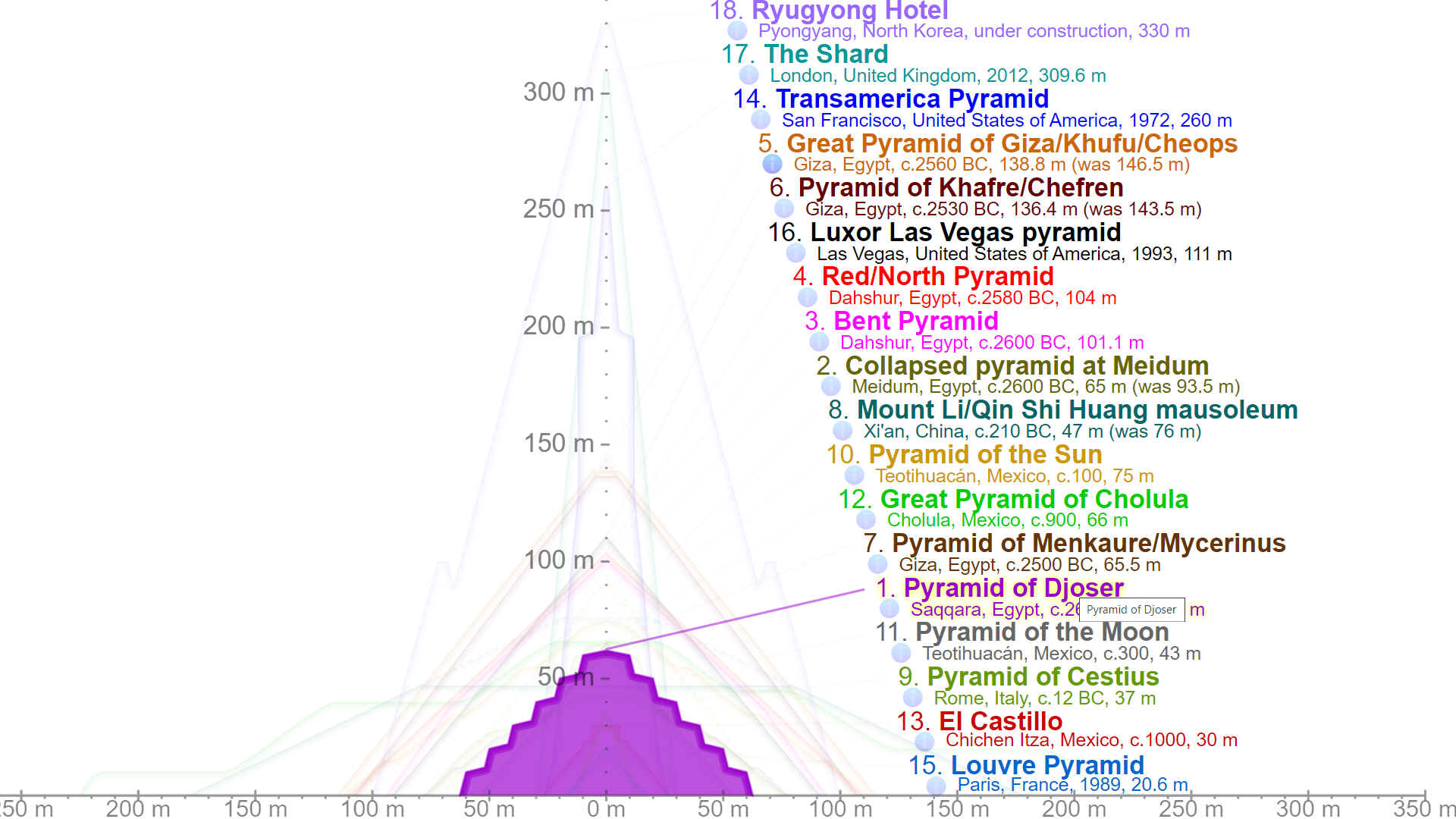This screenshot has height=819, width=1456.
Task: Click 'Xi'an, China, c.210 BC, 47 m' text
Action: [x=984, y=431]
